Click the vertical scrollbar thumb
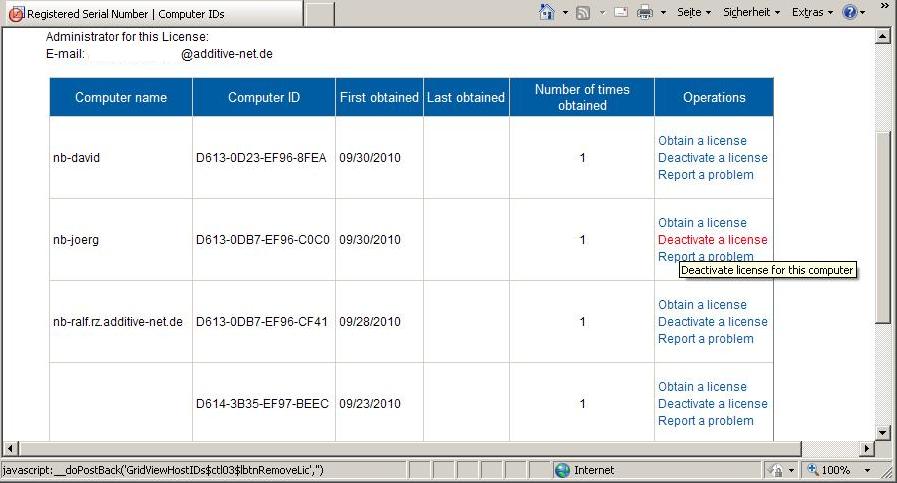897x483 pixels. 882,227
